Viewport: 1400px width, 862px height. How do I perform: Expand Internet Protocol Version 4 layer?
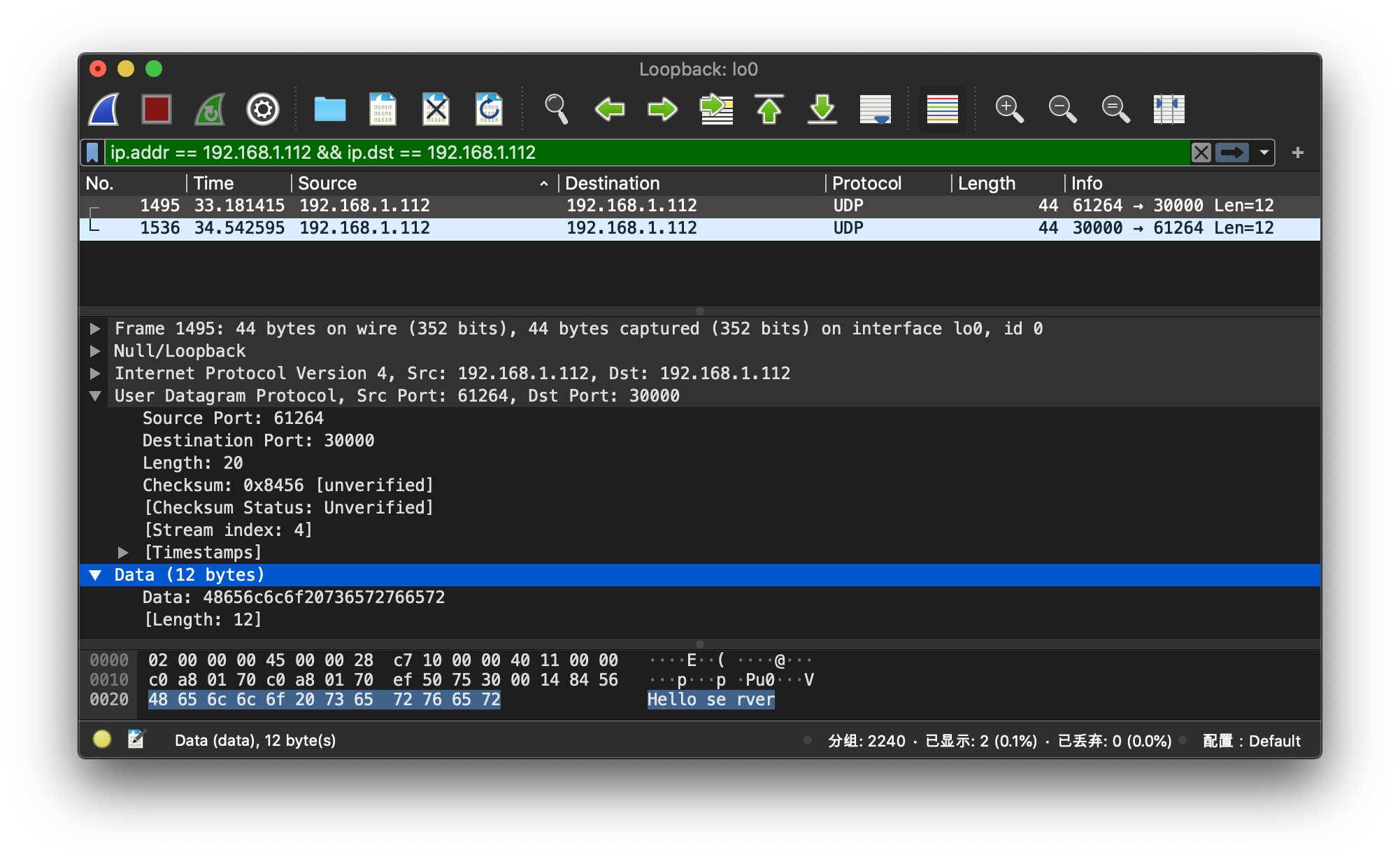[95, 374]
